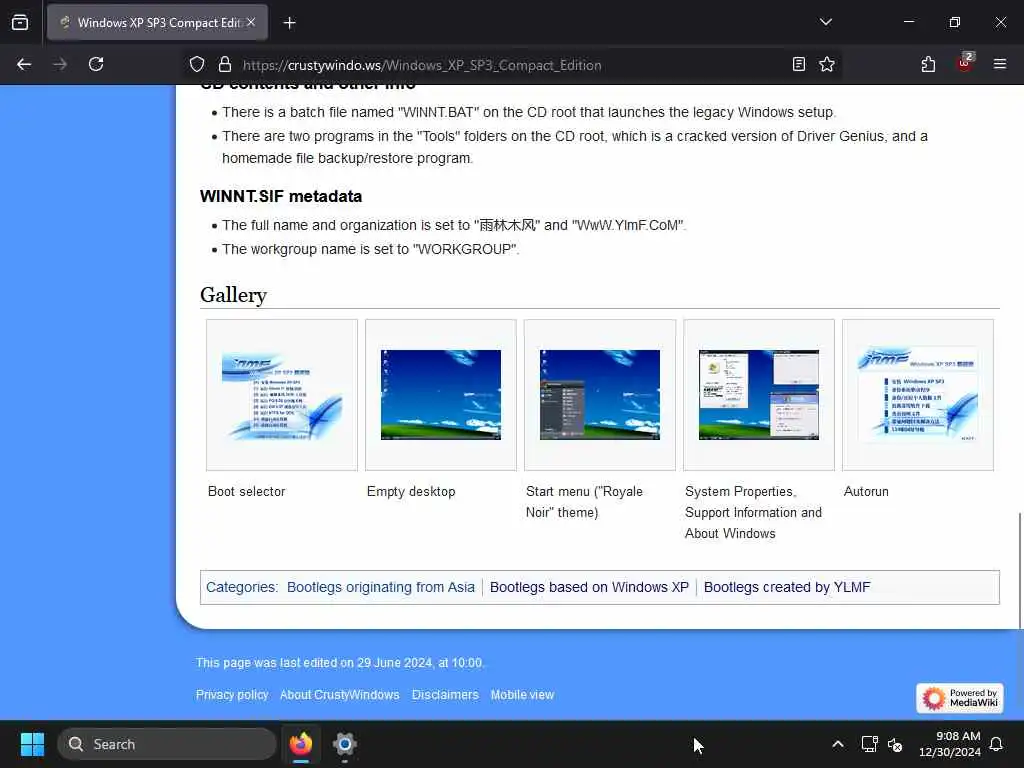The image size is (1024, 768).
Task: Select the WINNT.SIF metadata heading
Action: click(281, 196)
